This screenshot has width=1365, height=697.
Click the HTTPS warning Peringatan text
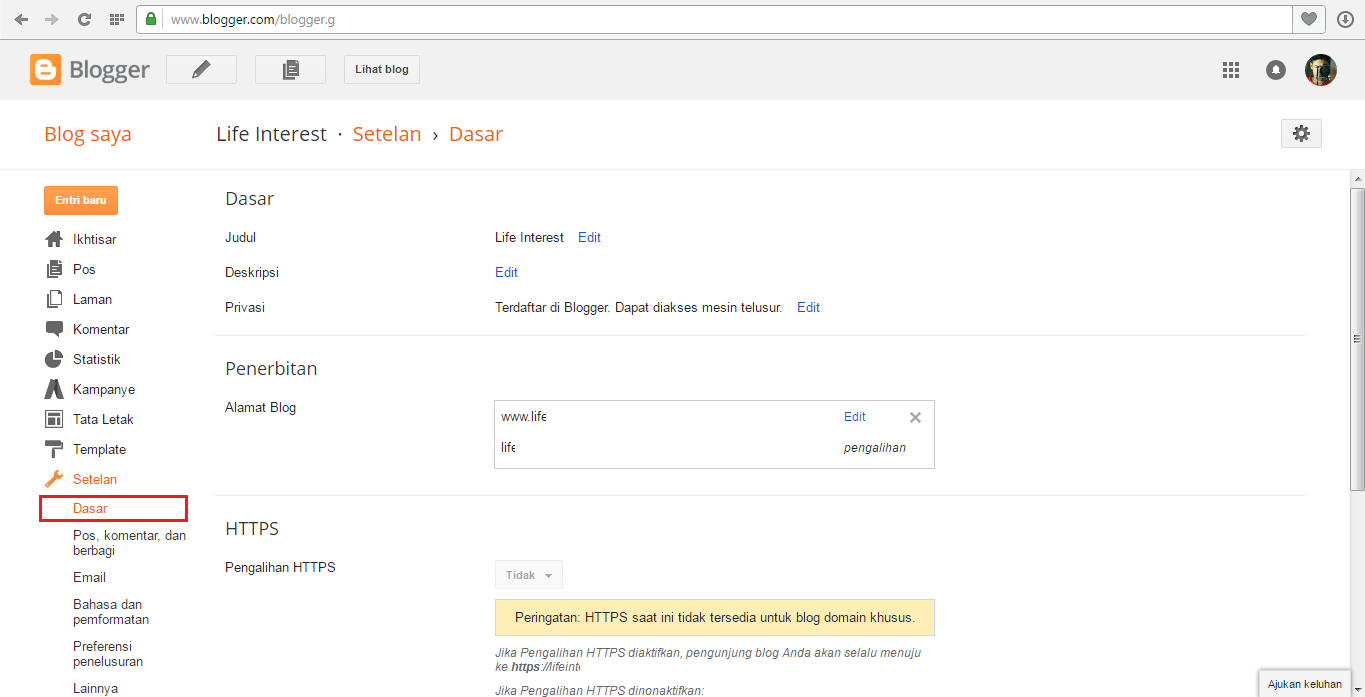[714, 617]
